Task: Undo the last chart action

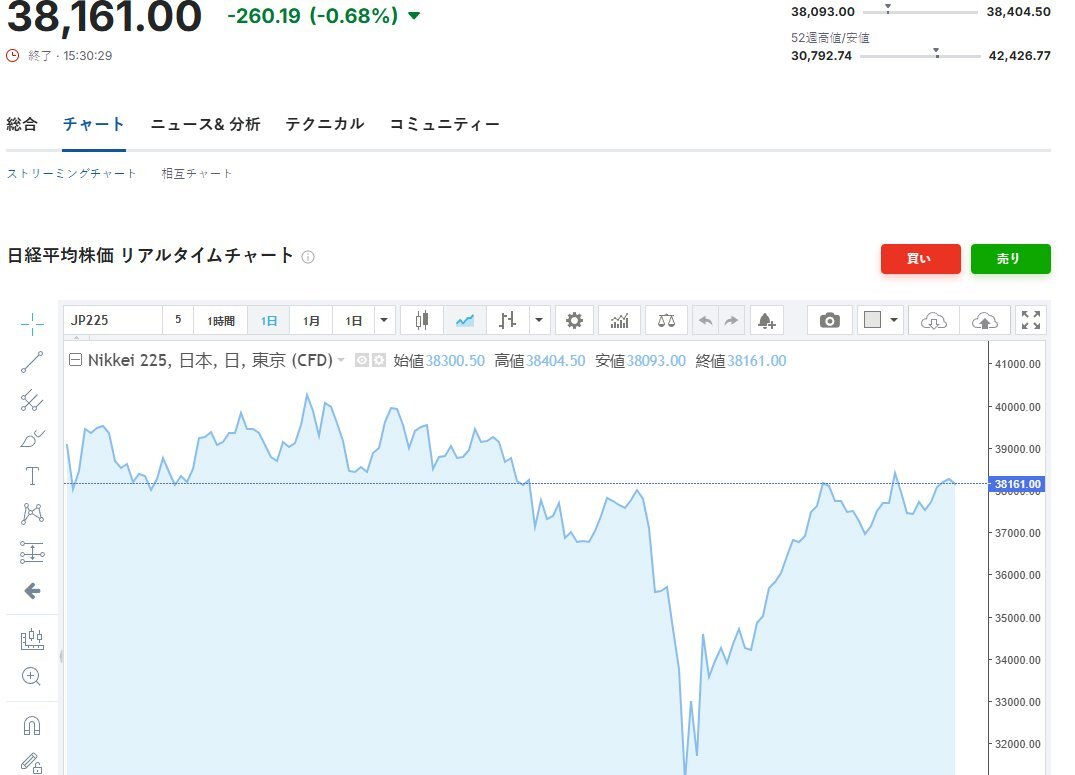Action: [x=705, y=320]
